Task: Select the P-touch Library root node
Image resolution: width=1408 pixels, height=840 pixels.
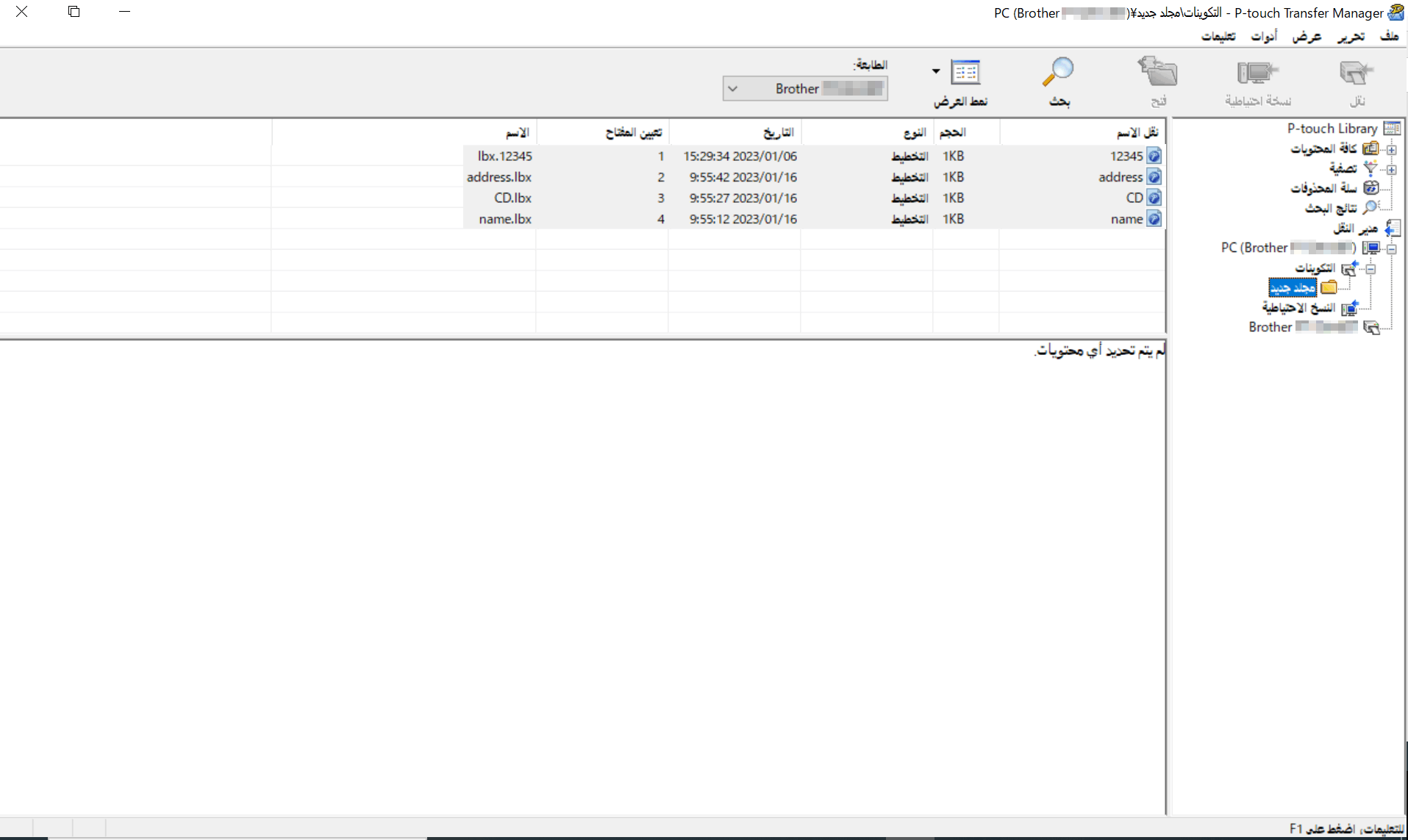Action: tap(1332, 129)
